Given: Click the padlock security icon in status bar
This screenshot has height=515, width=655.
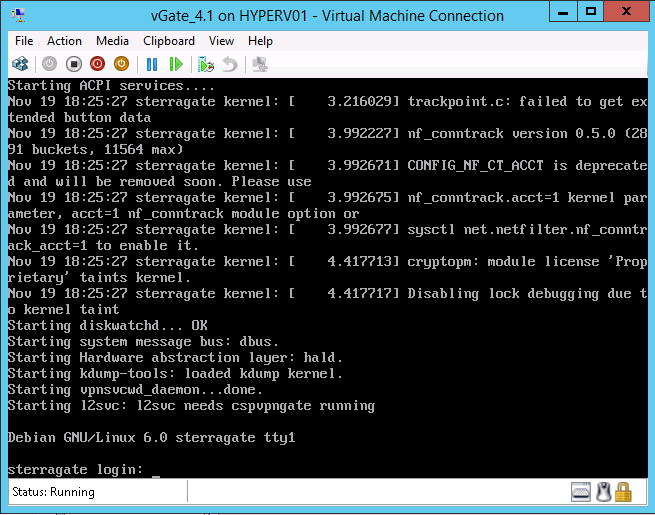Looking at the screenshot, I should point(623,492).
